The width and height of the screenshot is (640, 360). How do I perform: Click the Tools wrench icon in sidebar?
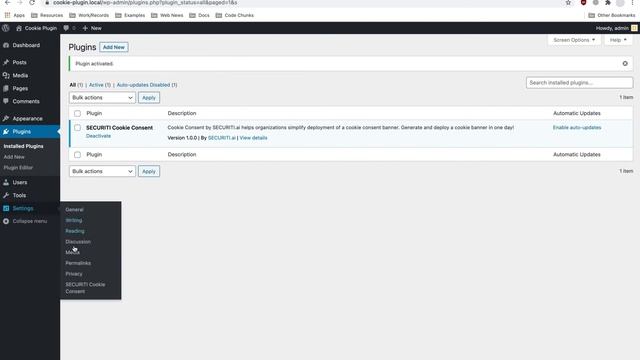pos(6,196)
